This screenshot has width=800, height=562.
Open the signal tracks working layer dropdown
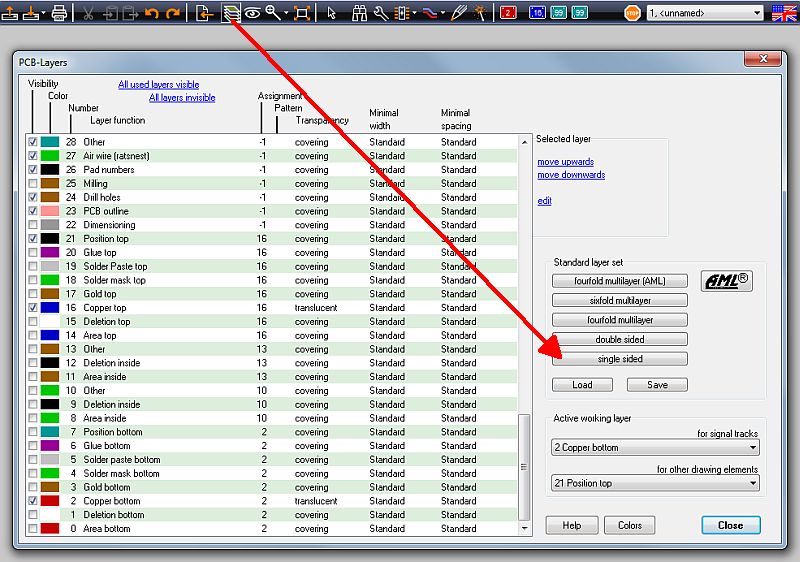(655, 448)
